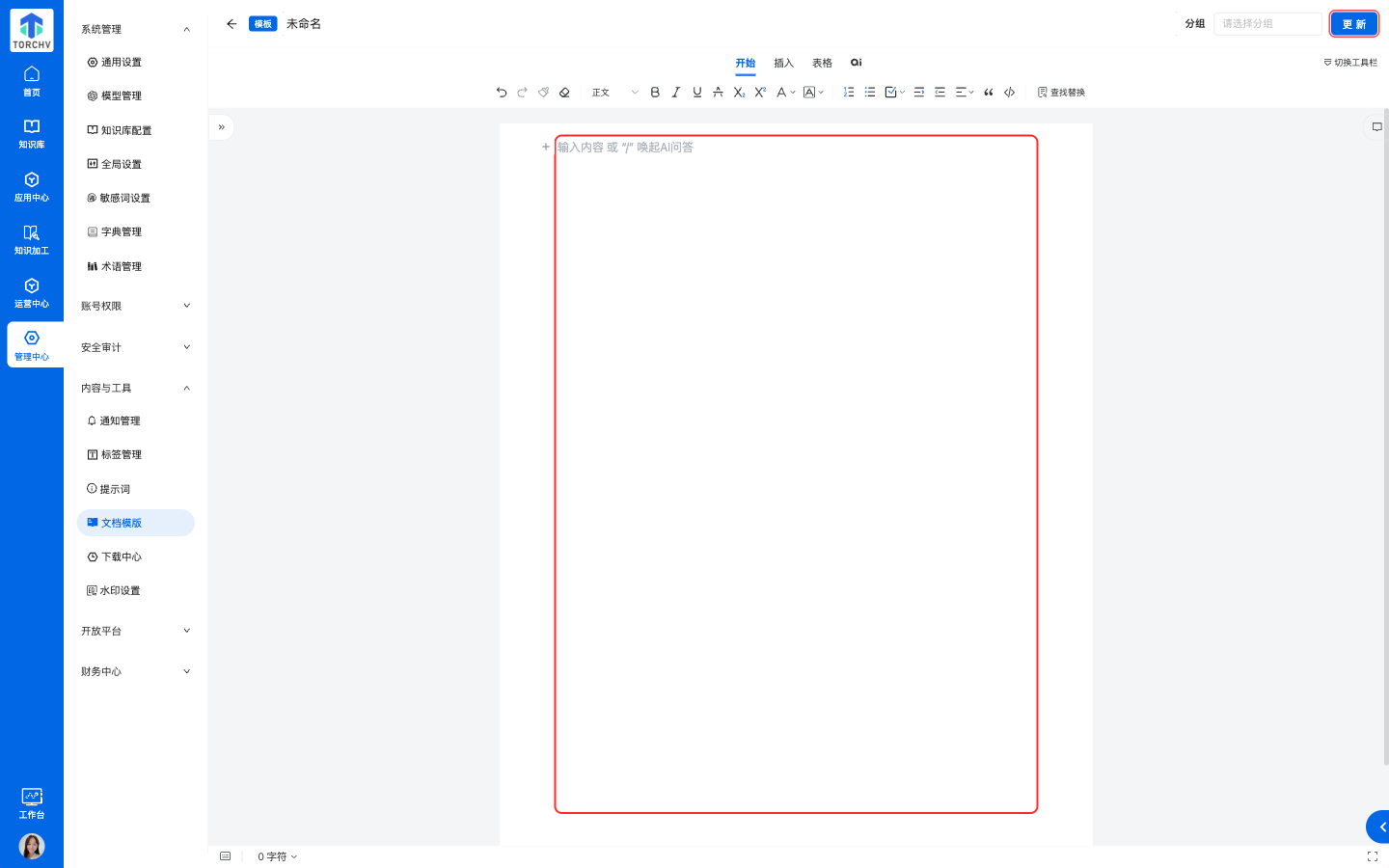Select the clear formatting eraser icon
Screen dimensions: 1389x868
[x=564, y=93]
